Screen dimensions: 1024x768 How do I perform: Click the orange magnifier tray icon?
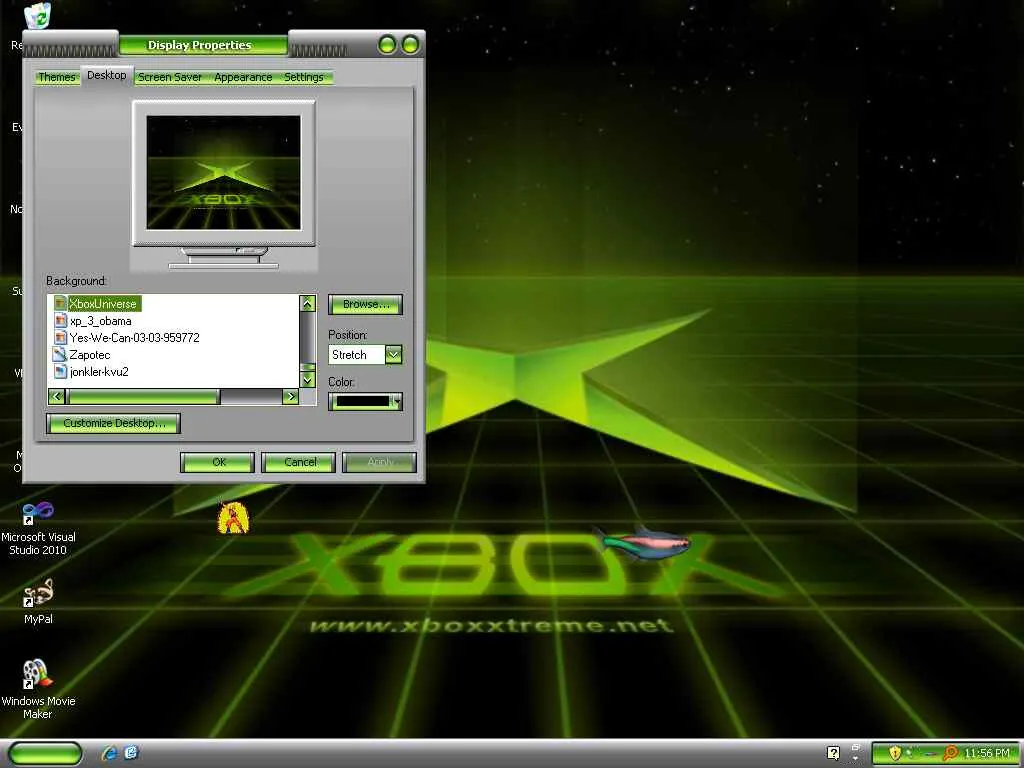pos(950,753)
